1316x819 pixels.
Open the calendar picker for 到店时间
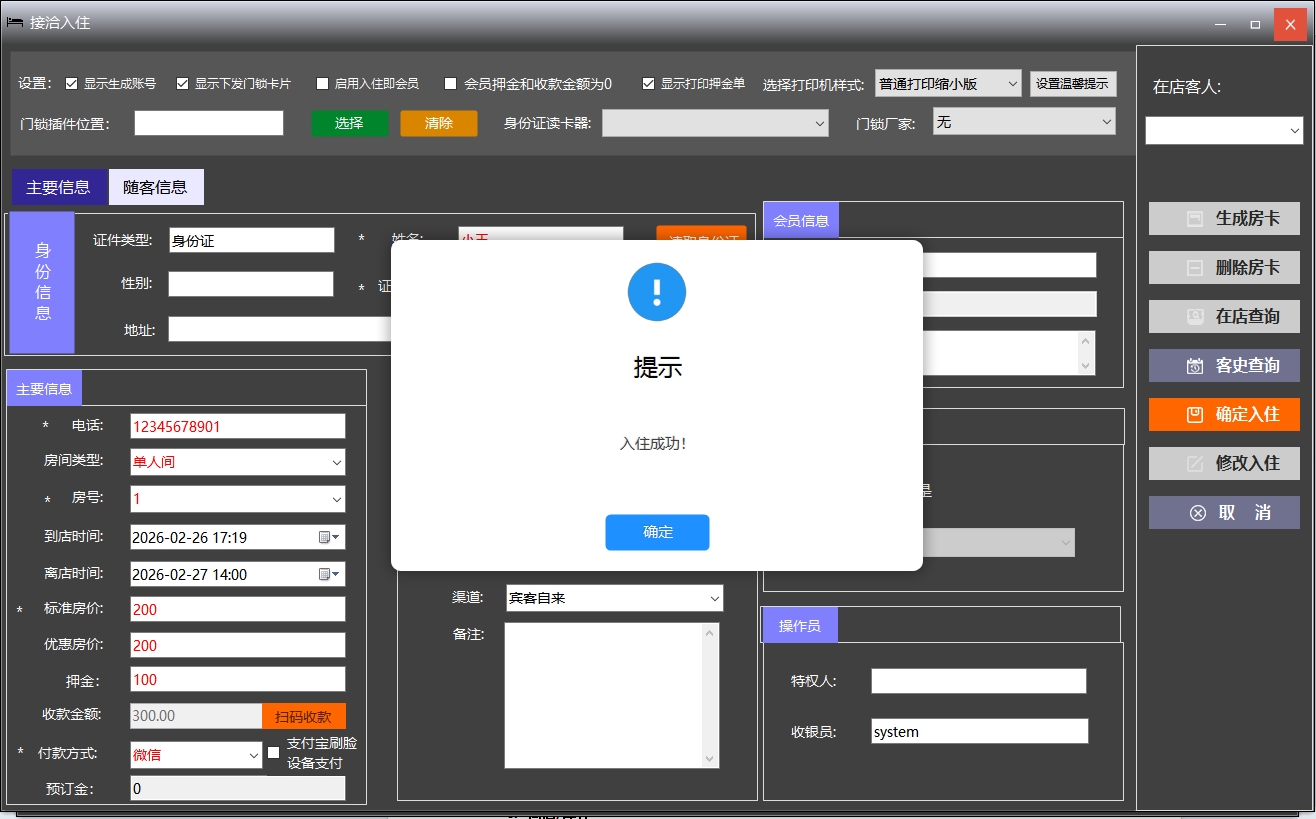[x=329, y=537]
